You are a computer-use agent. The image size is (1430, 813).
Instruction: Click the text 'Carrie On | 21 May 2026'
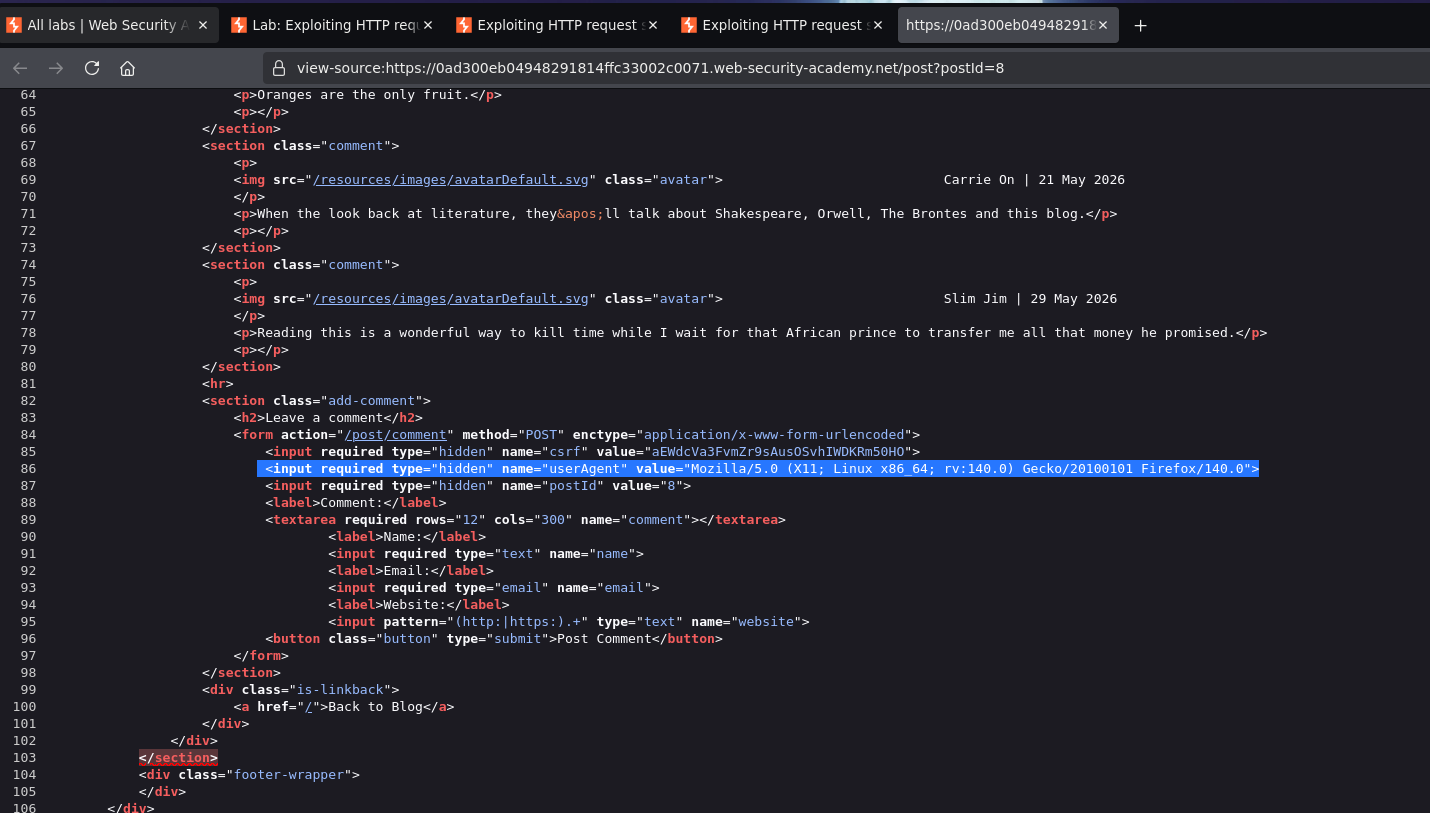(1034, 180)
